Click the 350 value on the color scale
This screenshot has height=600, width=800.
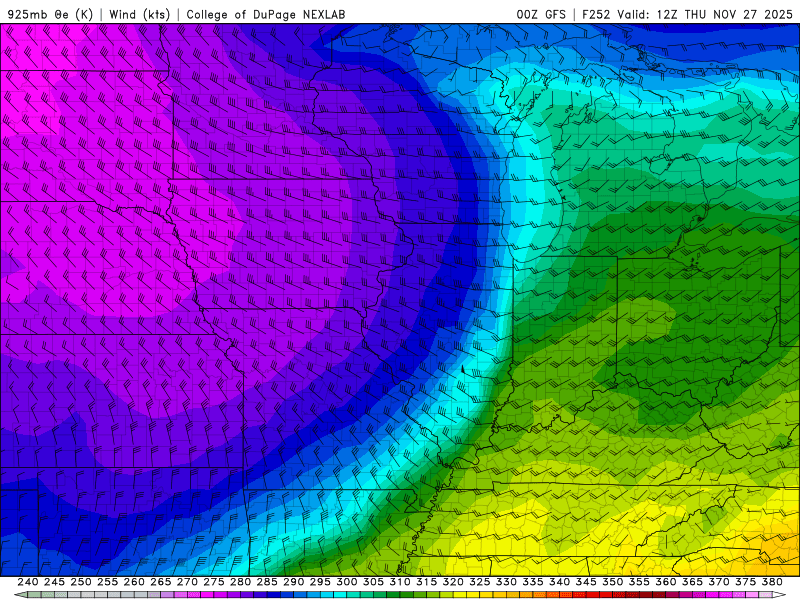coord(613,582)
